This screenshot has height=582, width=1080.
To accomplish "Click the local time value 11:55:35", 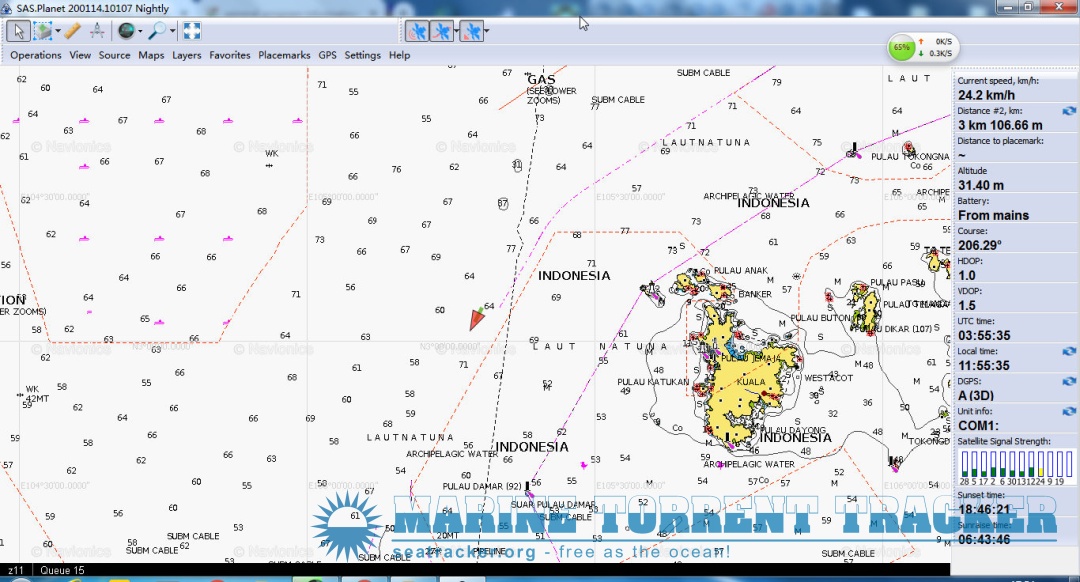I will click(984, 366).
